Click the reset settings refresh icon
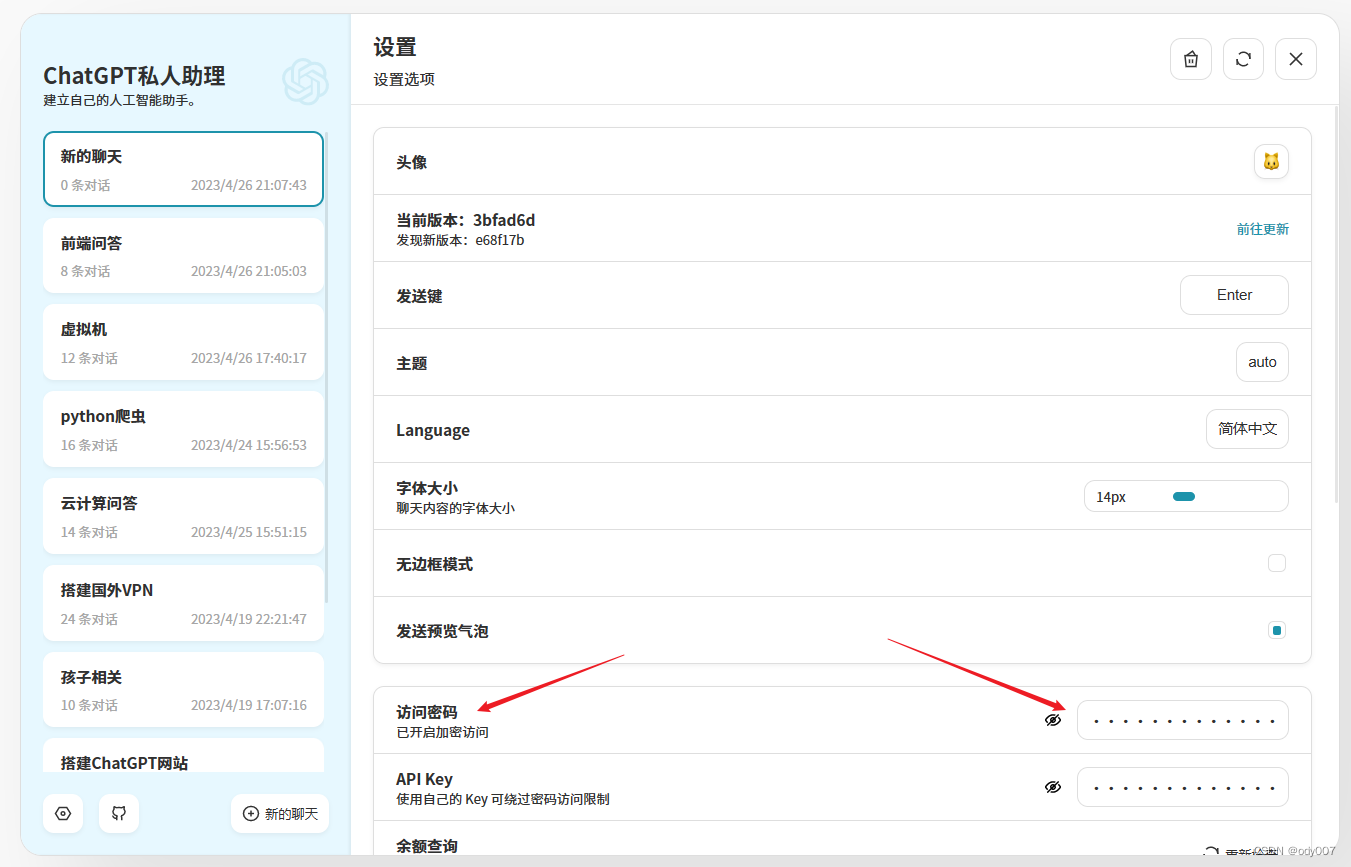The height and width of the screenshot is (867, 1351). tap(1243, 59)
